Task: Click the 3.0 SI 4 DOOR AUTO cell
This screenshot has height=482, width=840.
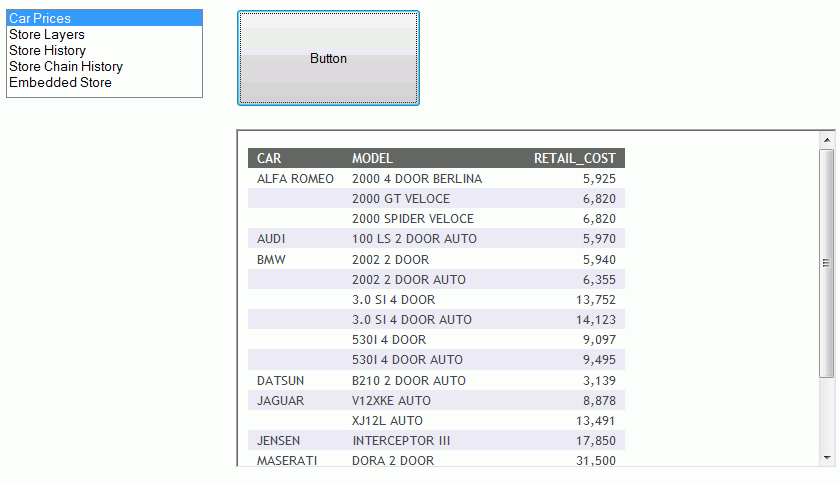Action: pyautogui.click(x=411, y=320)
